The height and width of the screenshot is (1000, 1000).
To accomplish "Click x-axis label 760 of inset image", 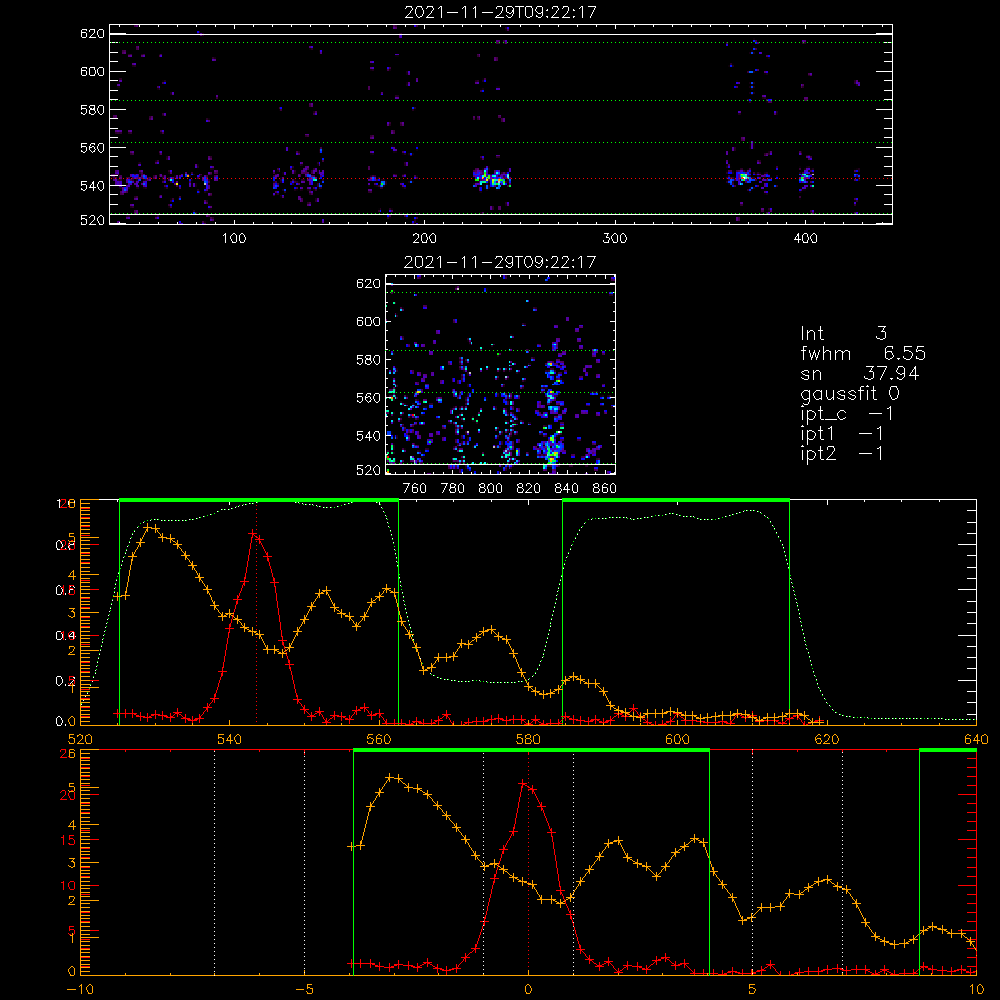I will point(415,489).
